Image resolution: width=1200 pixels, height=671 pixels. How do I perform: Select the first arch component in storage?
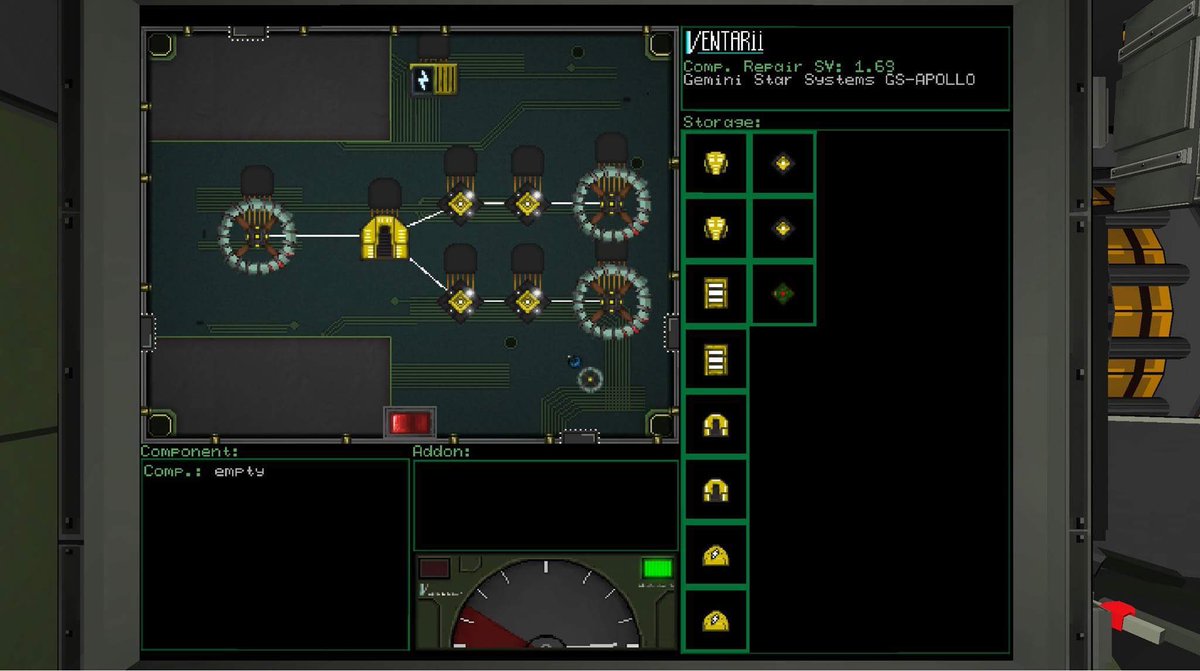pos(715,425)
